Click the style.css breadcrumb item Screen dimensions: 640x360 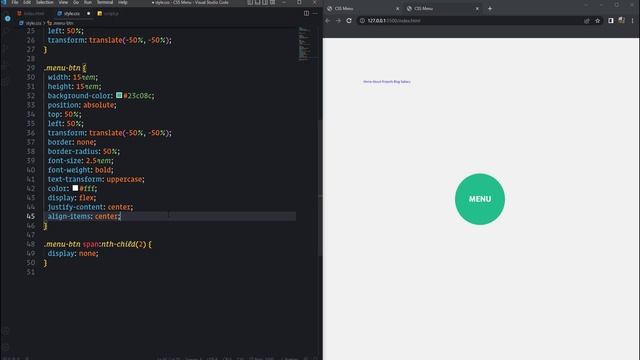31,23
